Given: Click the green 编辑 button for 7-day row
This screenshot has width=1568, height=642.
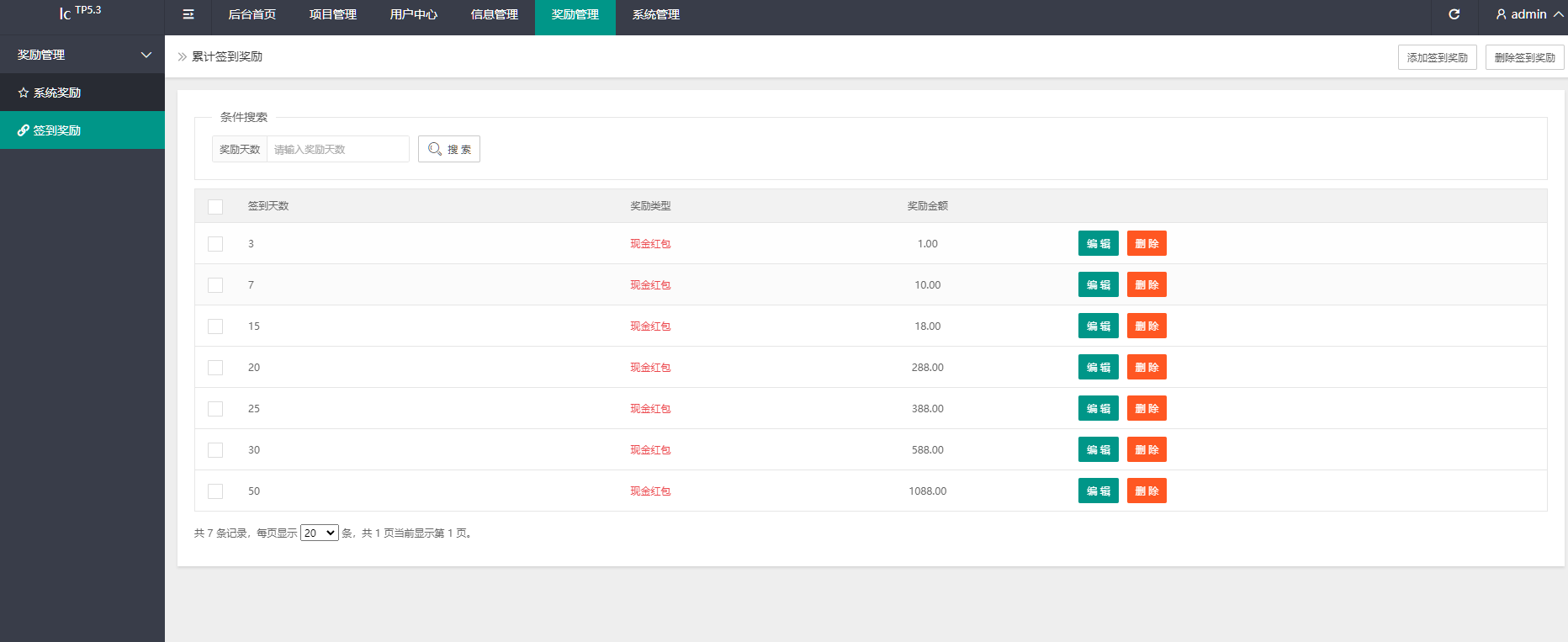Looking at the screenshot, I should pyautogui.click(x=1098, y=285).
